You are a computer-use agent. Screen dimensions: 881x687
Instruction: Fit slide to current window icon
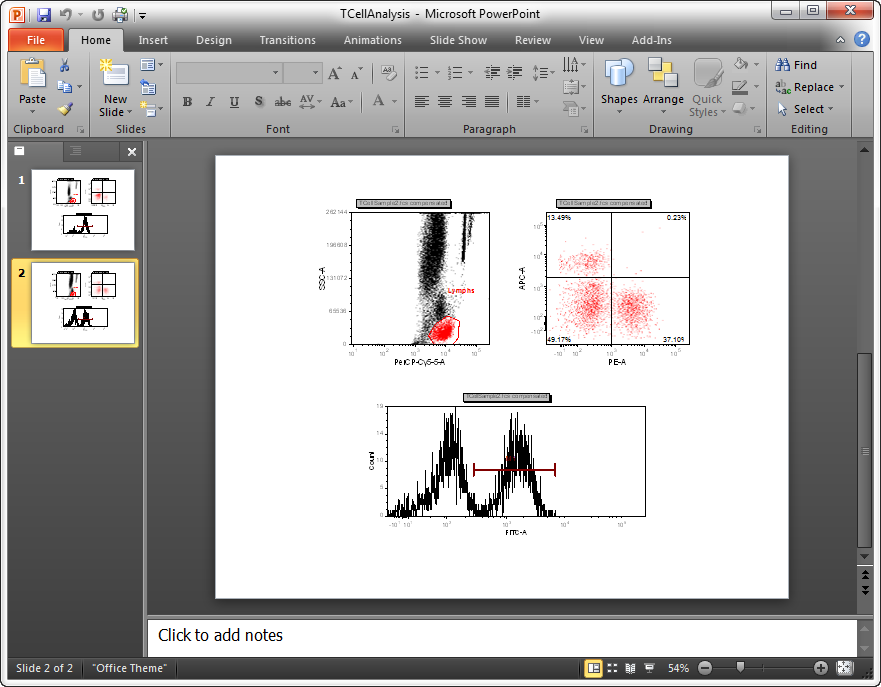(845, 668)
